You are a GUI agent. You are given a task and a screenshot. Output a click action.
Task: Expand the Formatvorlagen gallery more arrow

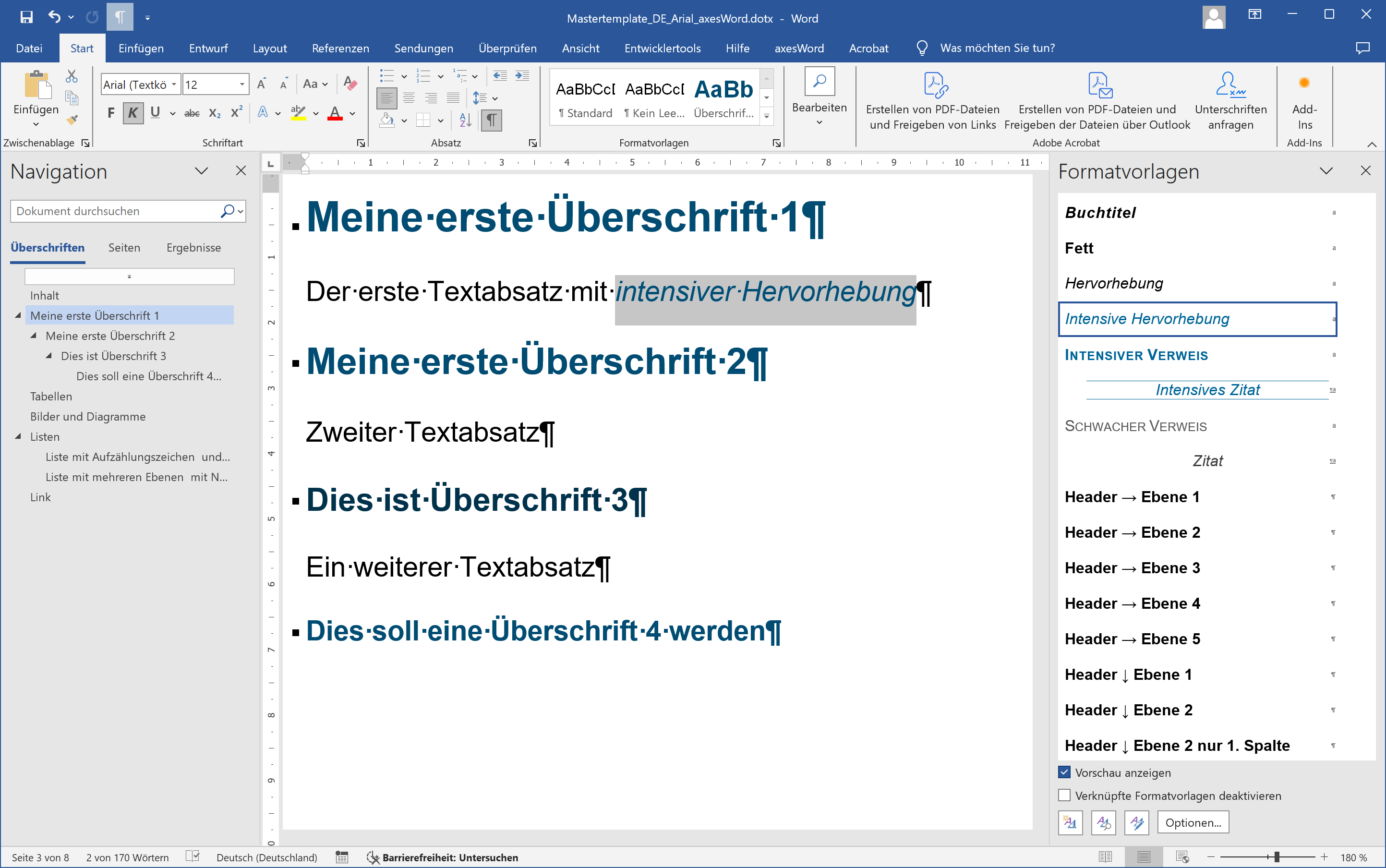767,117
